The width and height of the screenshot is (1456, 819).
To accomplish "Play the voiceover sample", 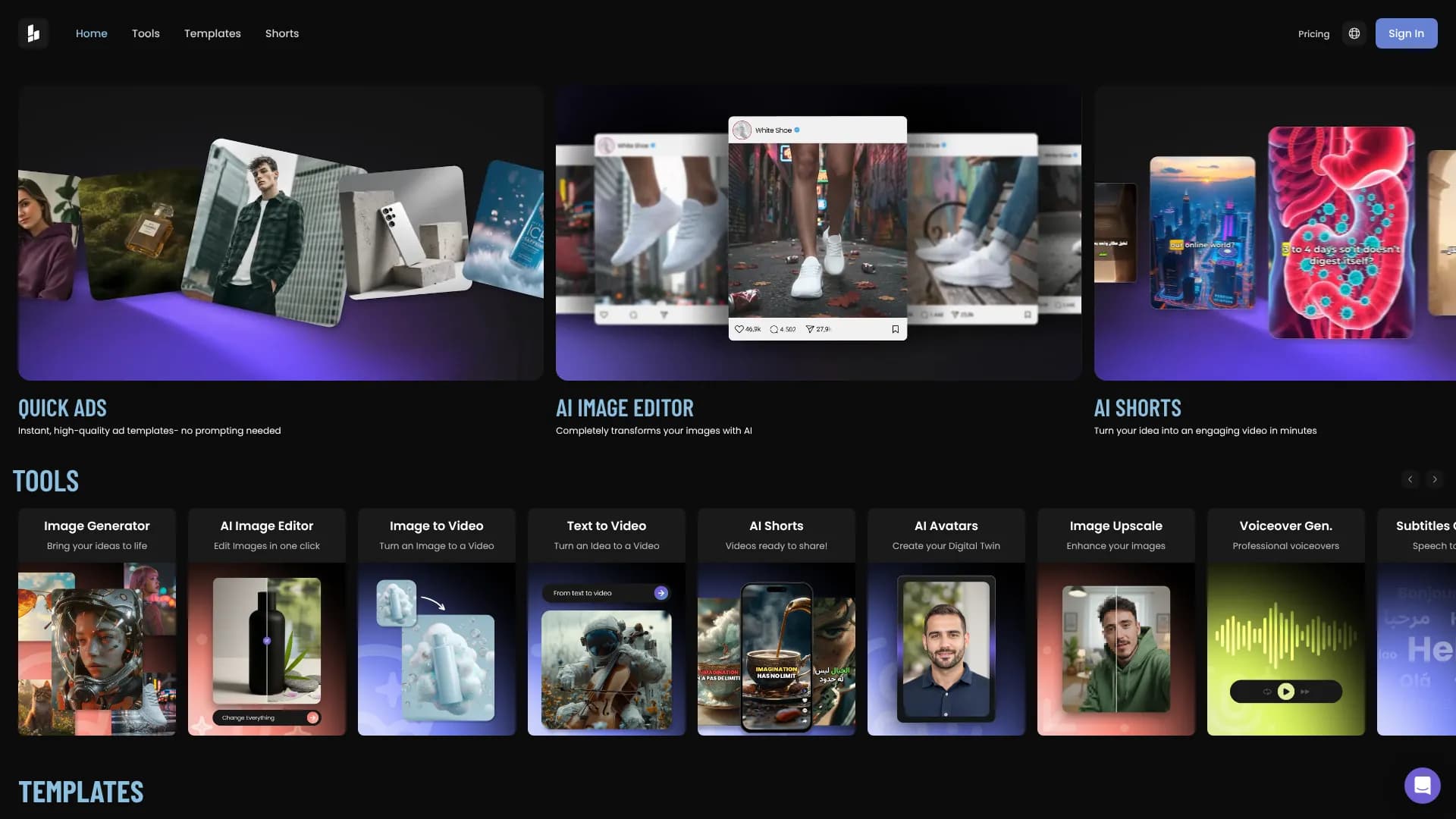I will [1286, 692].
